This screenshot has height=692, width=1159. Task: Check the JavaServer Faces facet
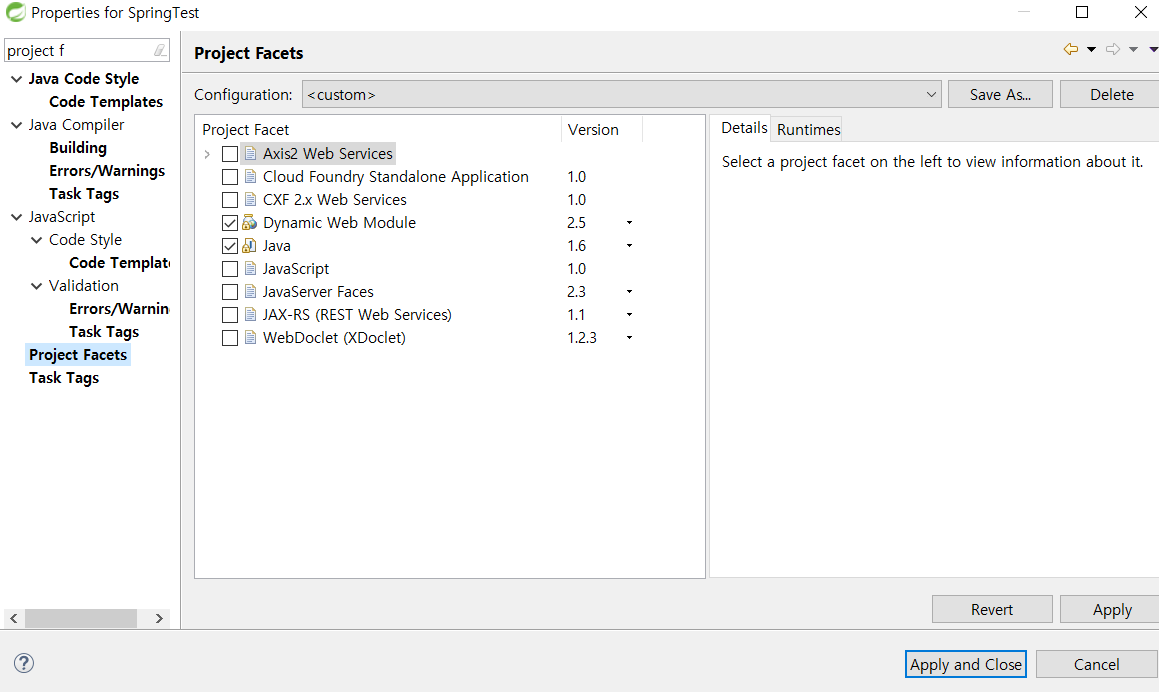click(230, 291)
